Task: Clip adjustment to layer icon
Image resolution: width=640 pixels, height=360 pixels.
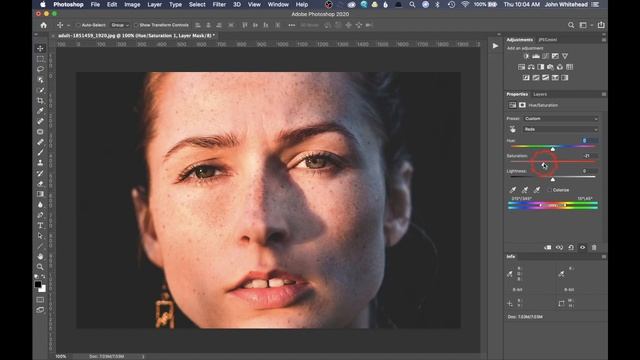Action: 548,247
